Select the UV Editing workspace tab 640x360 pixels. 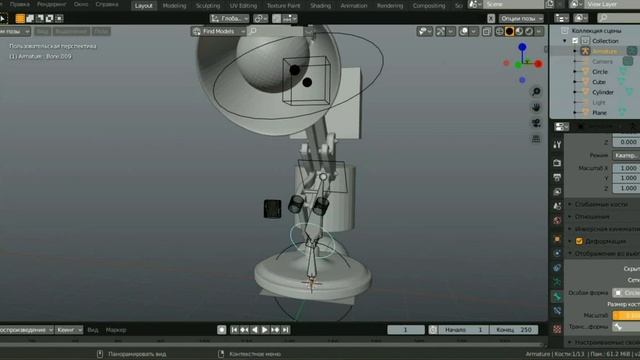click(x=243, y=6)
